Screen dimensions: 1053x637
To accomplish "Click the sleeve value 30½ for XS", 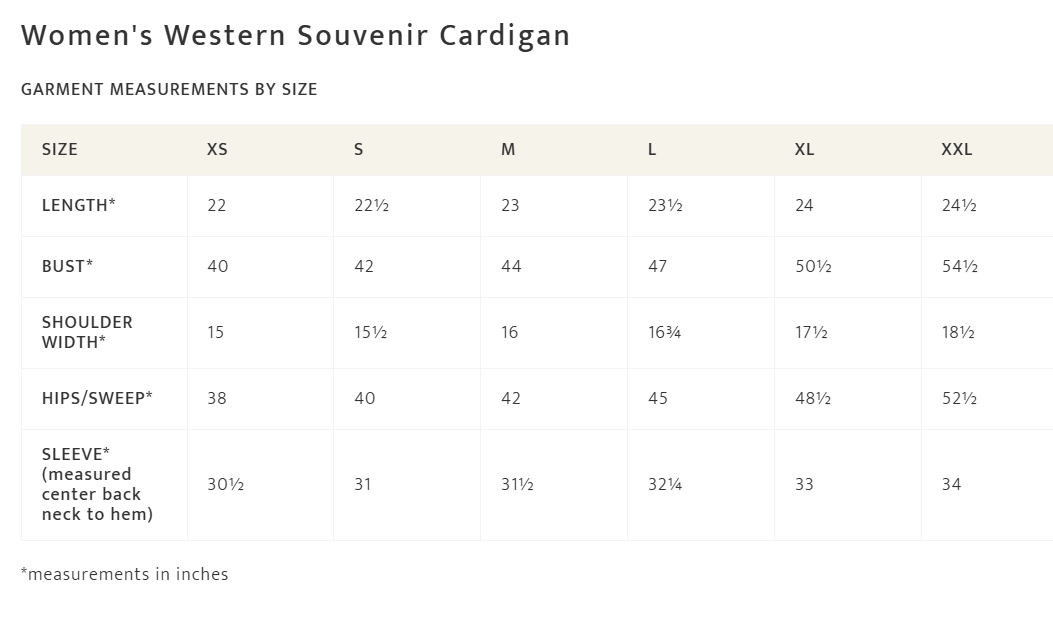I will point(225,484).
